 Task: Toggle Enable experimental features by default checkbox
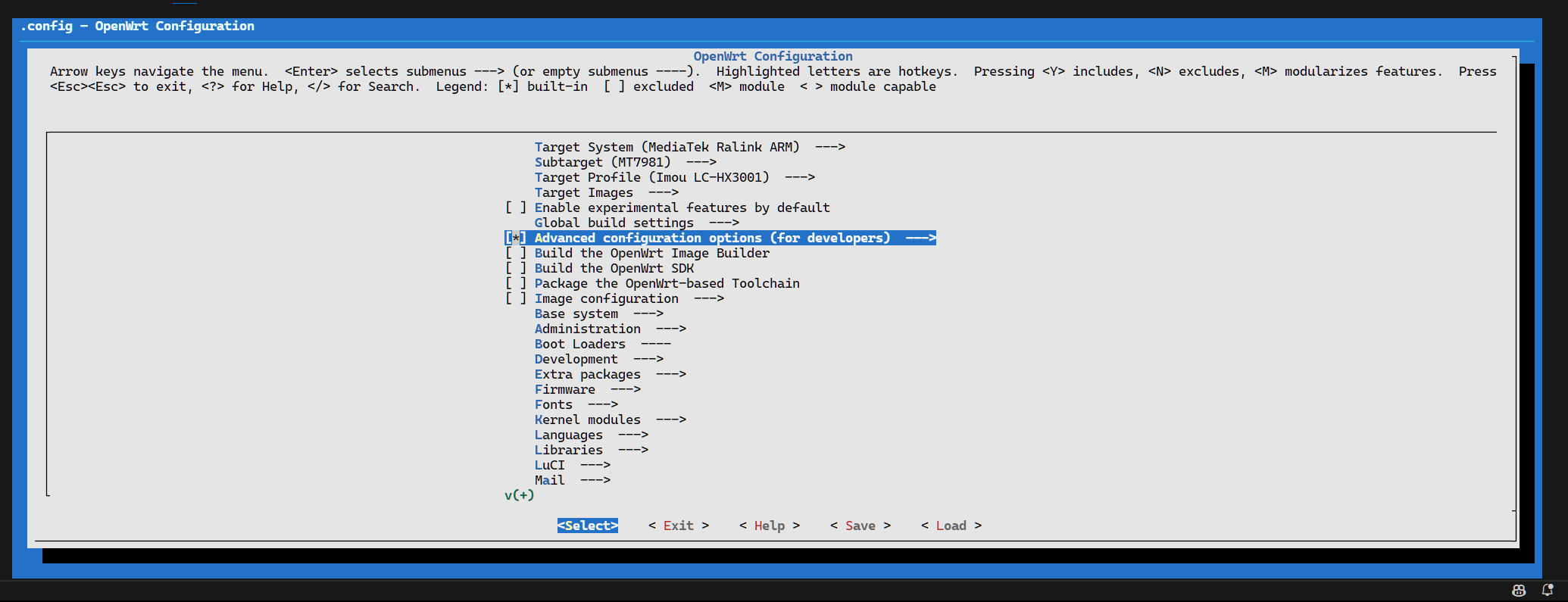516,207
